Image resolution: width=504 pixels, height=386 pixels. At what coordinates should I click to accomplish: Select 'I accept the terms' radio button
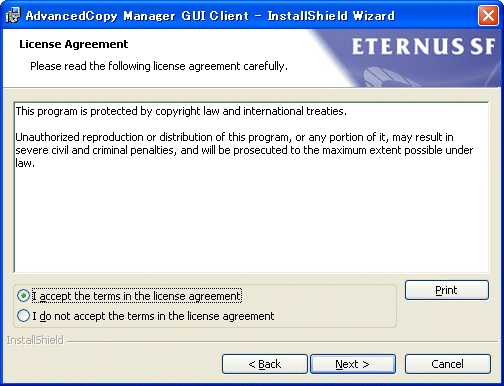pos(23,296)
